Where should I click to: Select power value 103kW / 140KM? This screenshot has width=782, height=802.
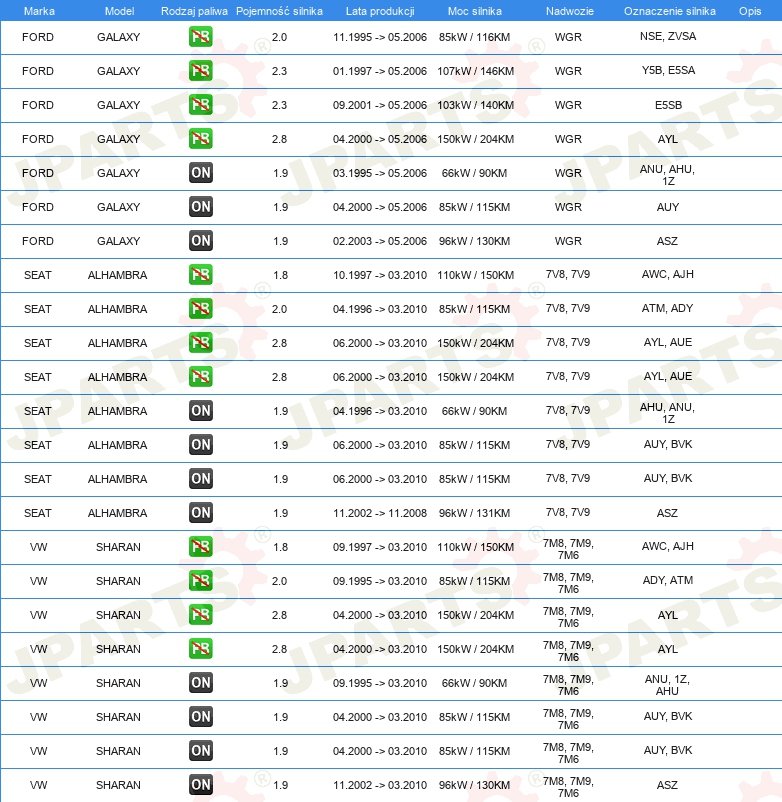475,105
